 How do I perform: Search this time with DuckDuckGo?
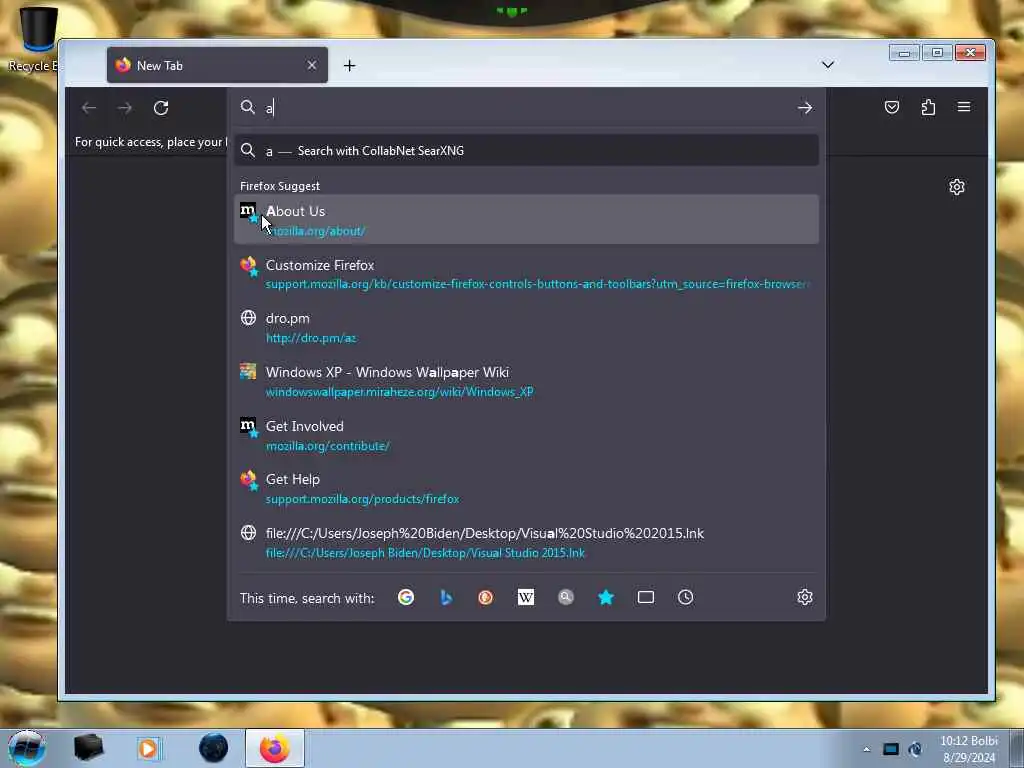point(485,597)
